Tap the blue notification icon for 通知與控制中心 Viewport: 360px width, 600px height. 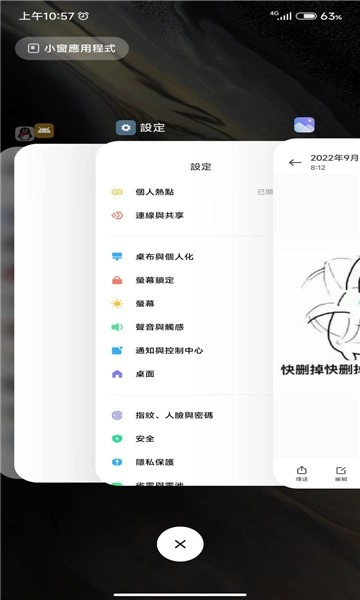pos(117,351)
